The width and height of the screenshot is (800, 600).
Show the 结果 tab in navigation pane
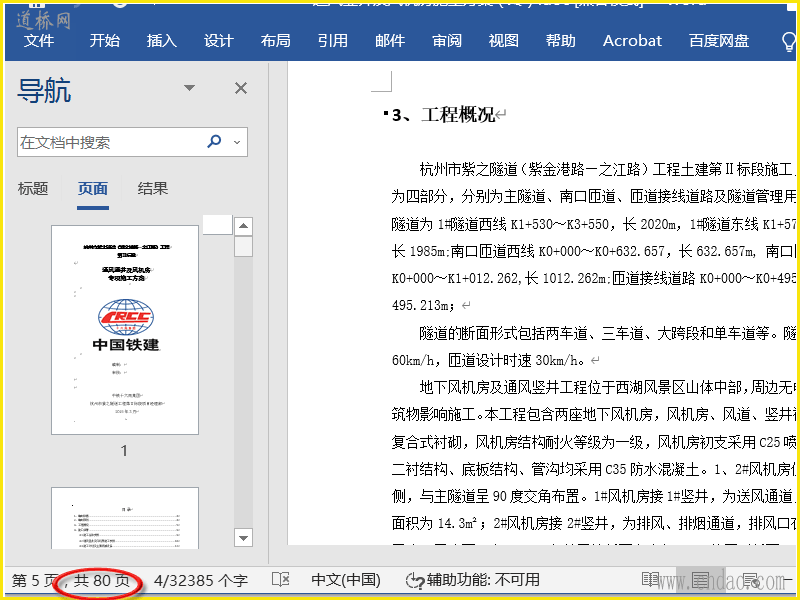click(x=153, y=189)
